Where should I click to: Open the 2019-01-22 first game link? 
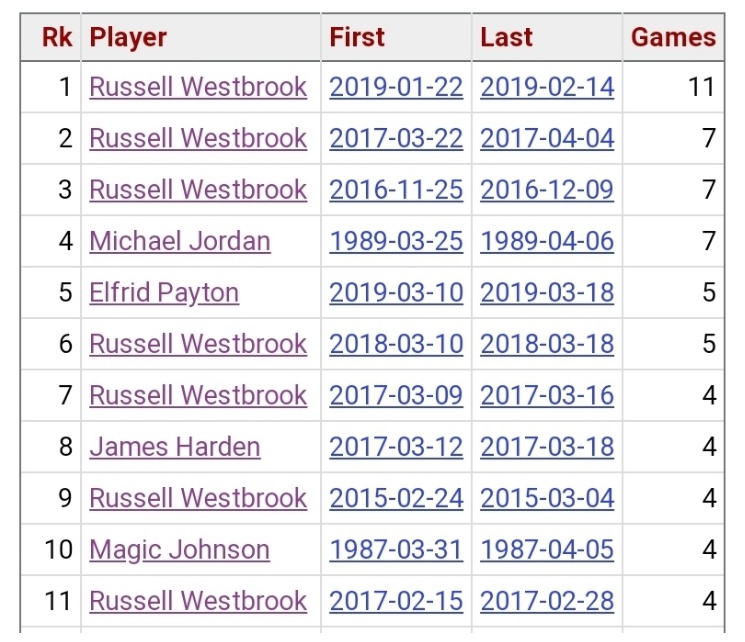tap(396, 87)
